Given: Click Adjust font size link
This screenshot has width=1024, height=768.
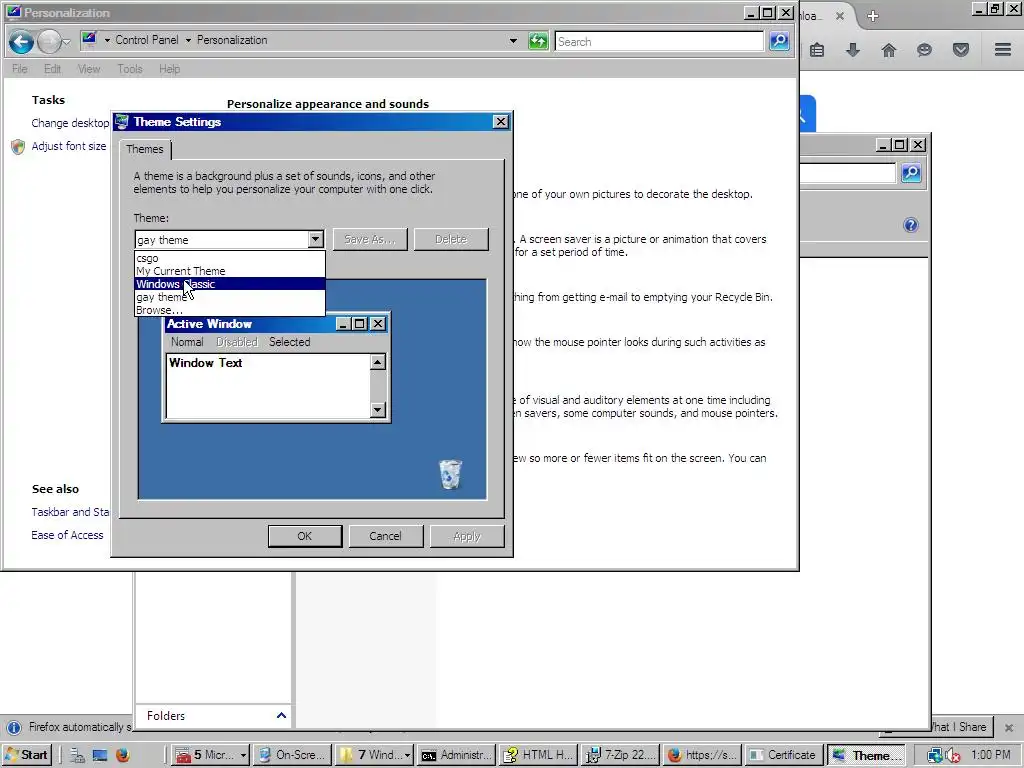Looking at the screenshot, I should [x=69, y=146].
